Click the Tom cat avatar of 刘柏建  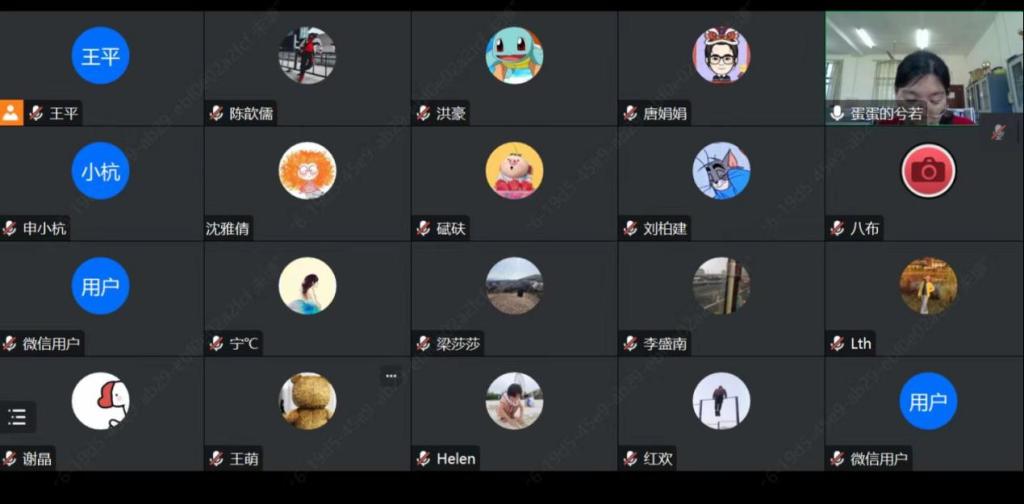[721, 171]
